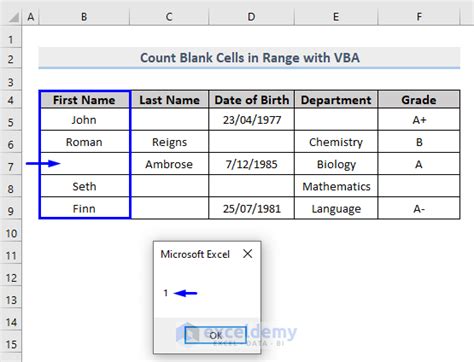Click the grade cell 'A' in Ambrose's row
This screenshot has width=474, height=362.
(419, 164)
